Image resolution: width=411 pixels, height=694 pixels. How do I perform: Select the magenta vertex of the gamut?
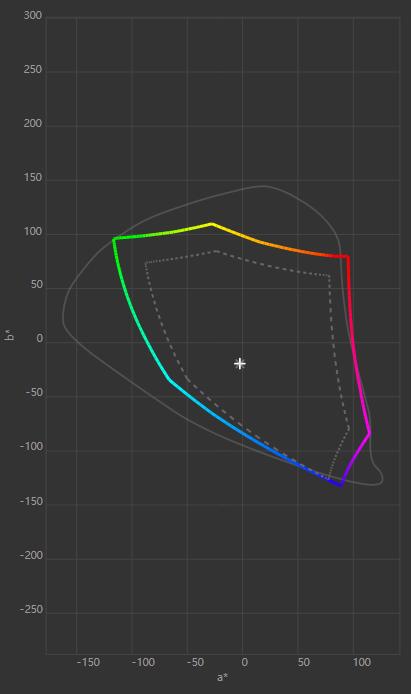coord(369,434)
